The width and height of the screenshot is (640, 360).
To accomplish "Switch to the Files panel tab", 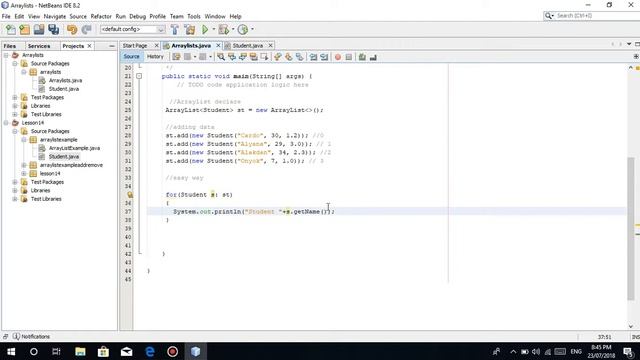I will pyautogui.click(x=10, y=46).
